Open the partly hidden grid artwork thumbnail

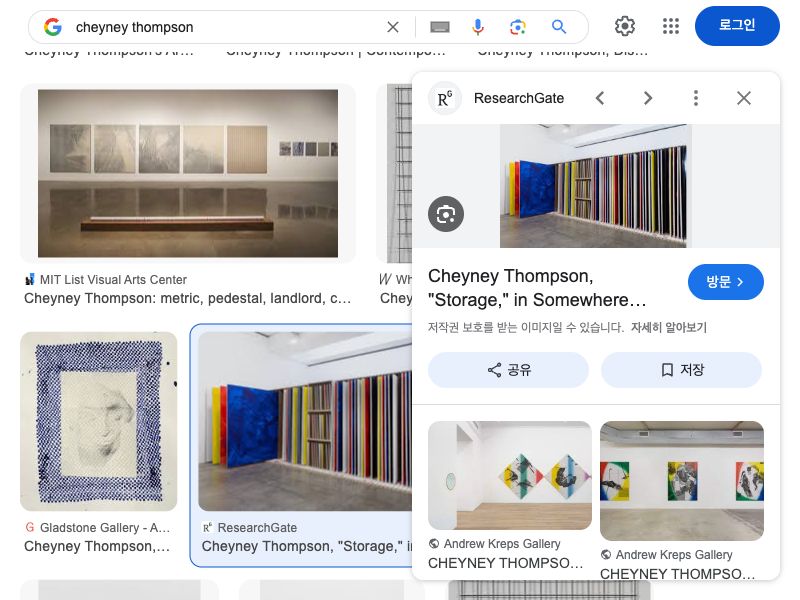(x=394, y=173)
